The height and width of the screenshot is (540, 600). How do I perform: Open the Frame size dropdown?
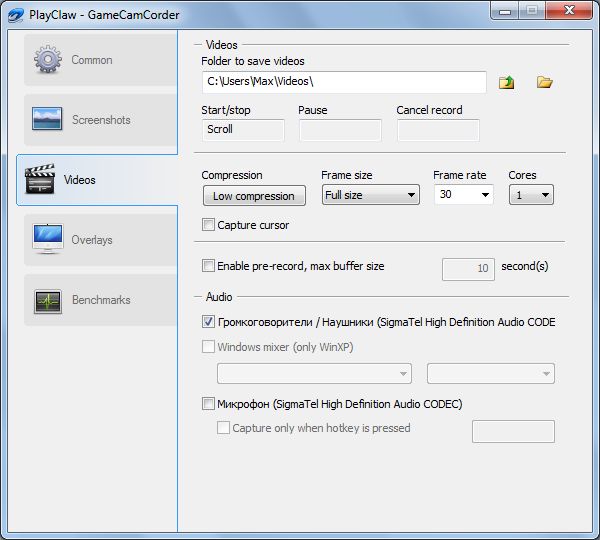pos(370,195)
